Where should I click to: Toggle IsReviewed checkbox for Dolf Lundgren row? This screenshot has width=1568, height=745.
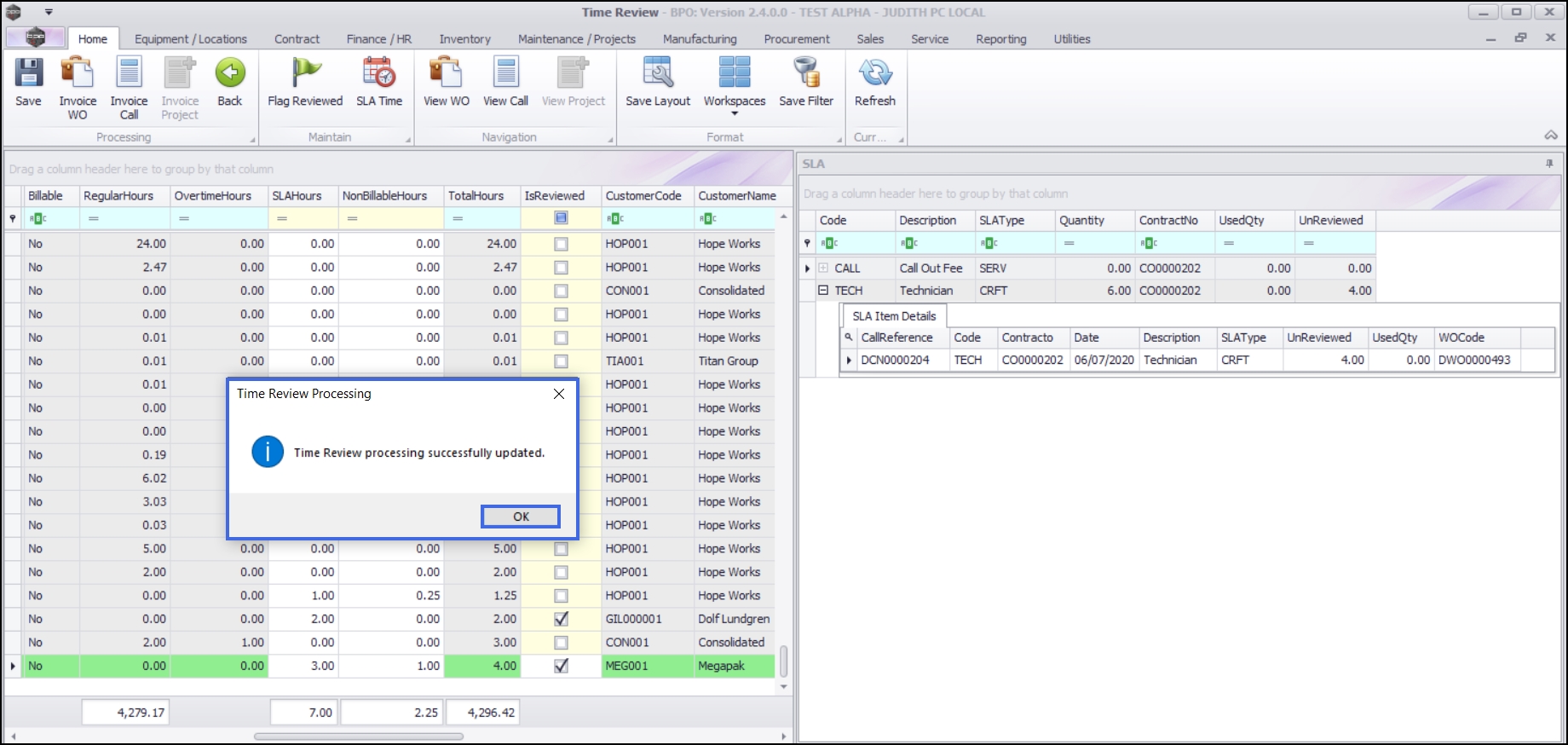[x=561, y=620]
